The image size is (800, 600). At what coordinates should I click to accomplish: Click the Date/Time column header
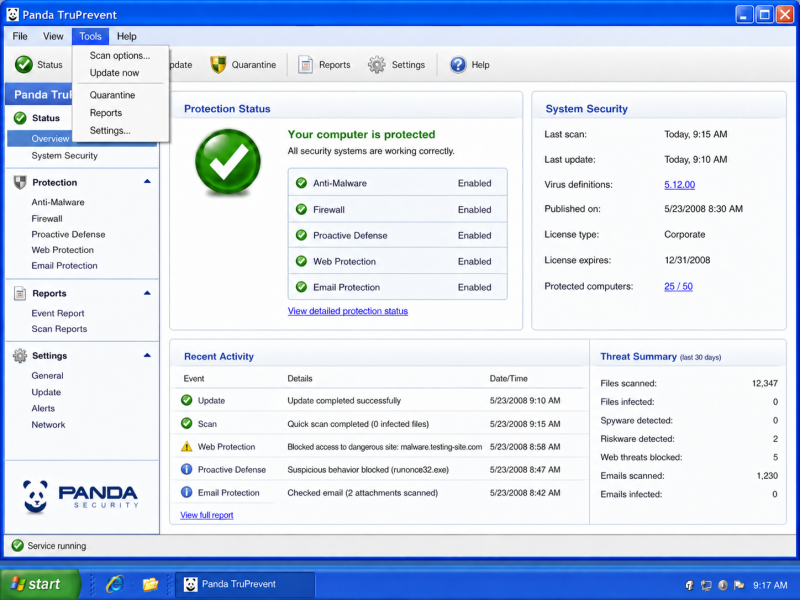pyautogui.click(x=508, y=379)
